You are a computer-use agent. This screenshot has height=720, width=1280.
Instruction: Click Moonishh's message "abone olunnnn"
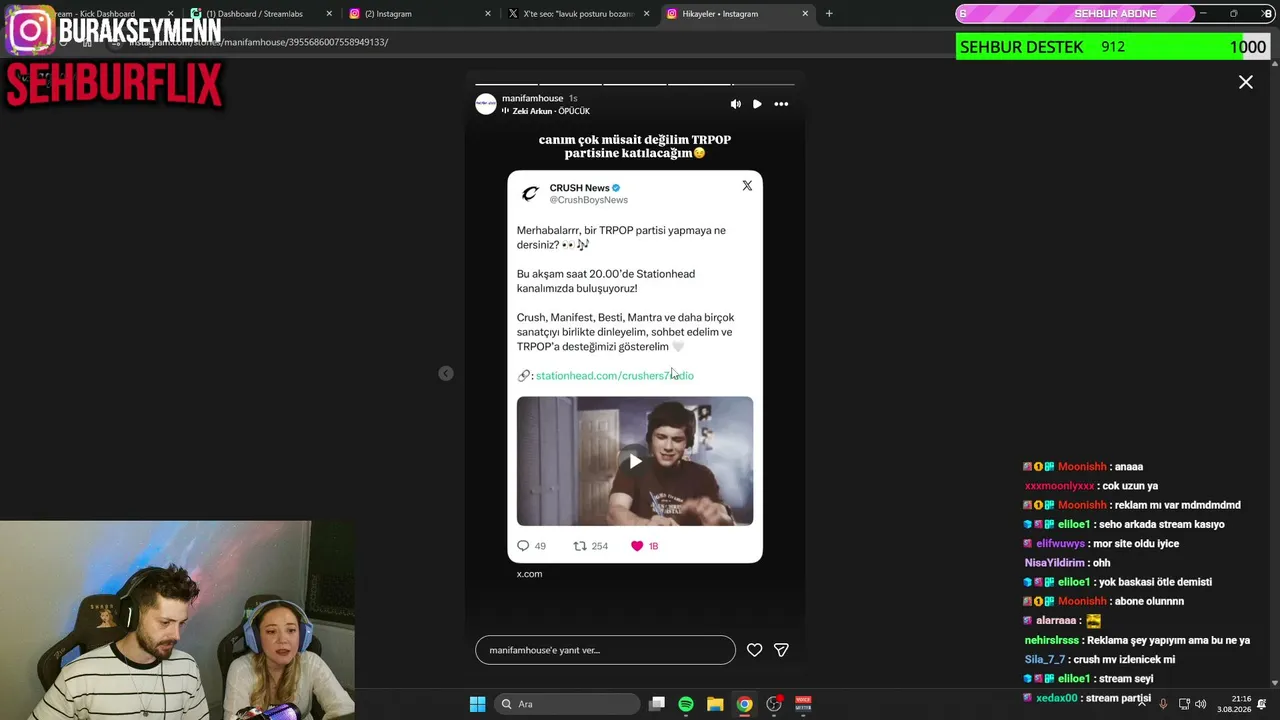[1150, 601]
